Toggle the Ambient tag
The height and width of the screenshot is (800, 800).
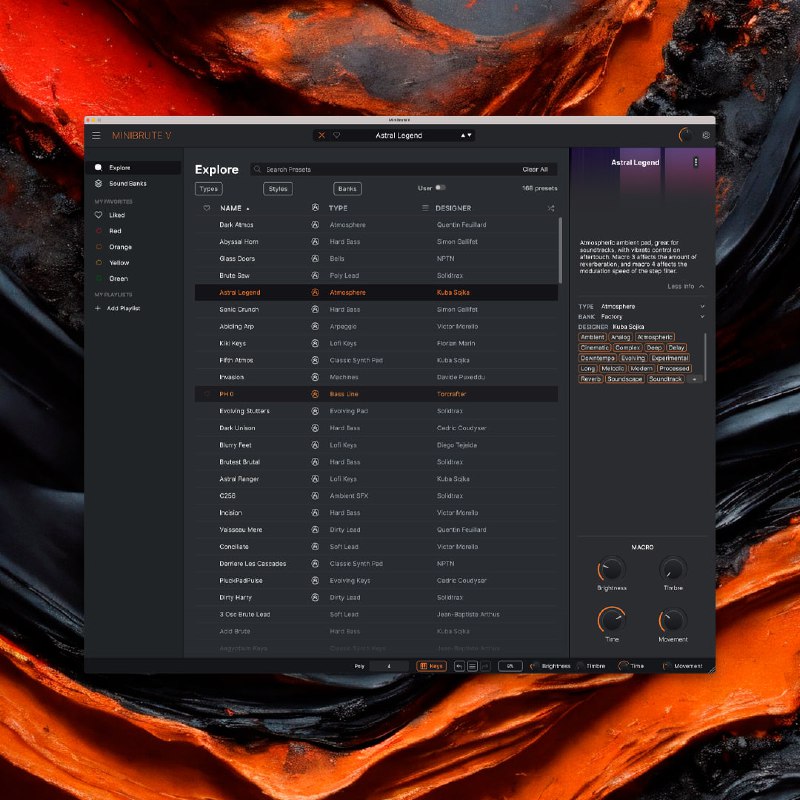tap(592, 337)
